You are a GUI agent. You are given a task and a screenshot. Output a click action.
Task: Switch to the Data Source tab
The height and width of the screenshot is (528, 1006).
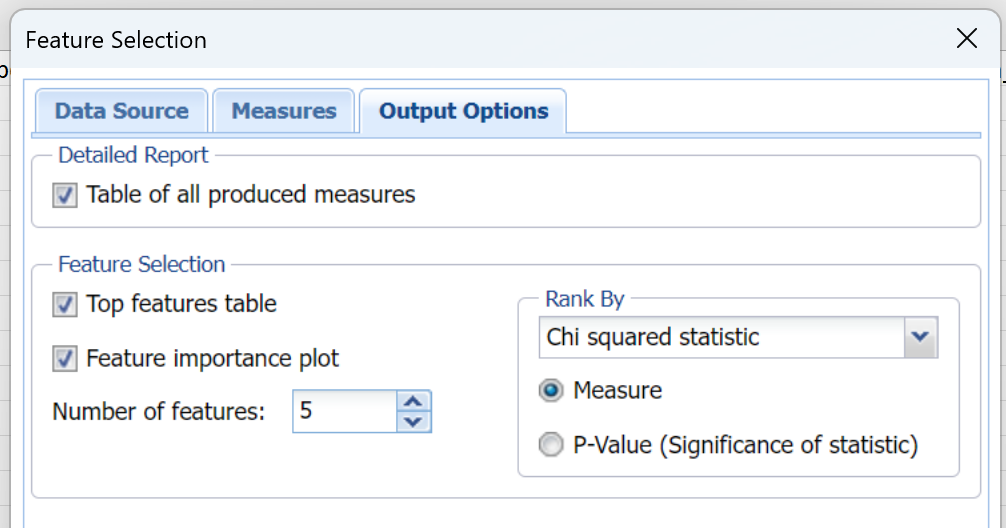[x=121, y=111]
